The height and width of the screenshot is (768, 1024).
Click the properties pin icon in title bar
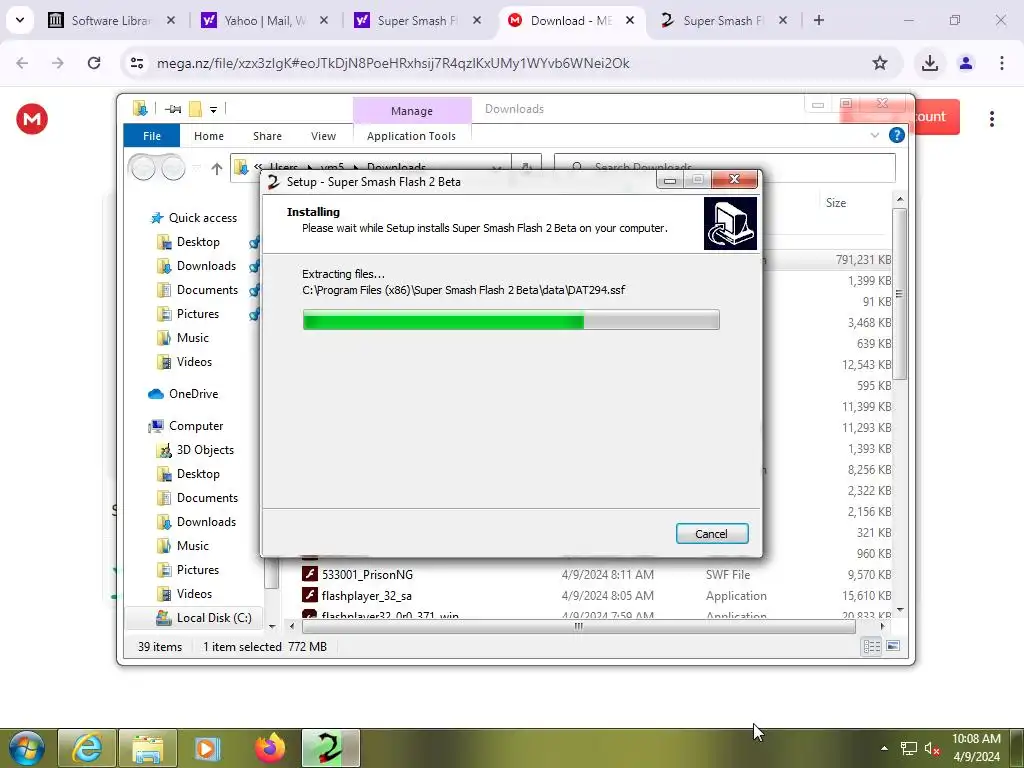click(x=172, y=109)
